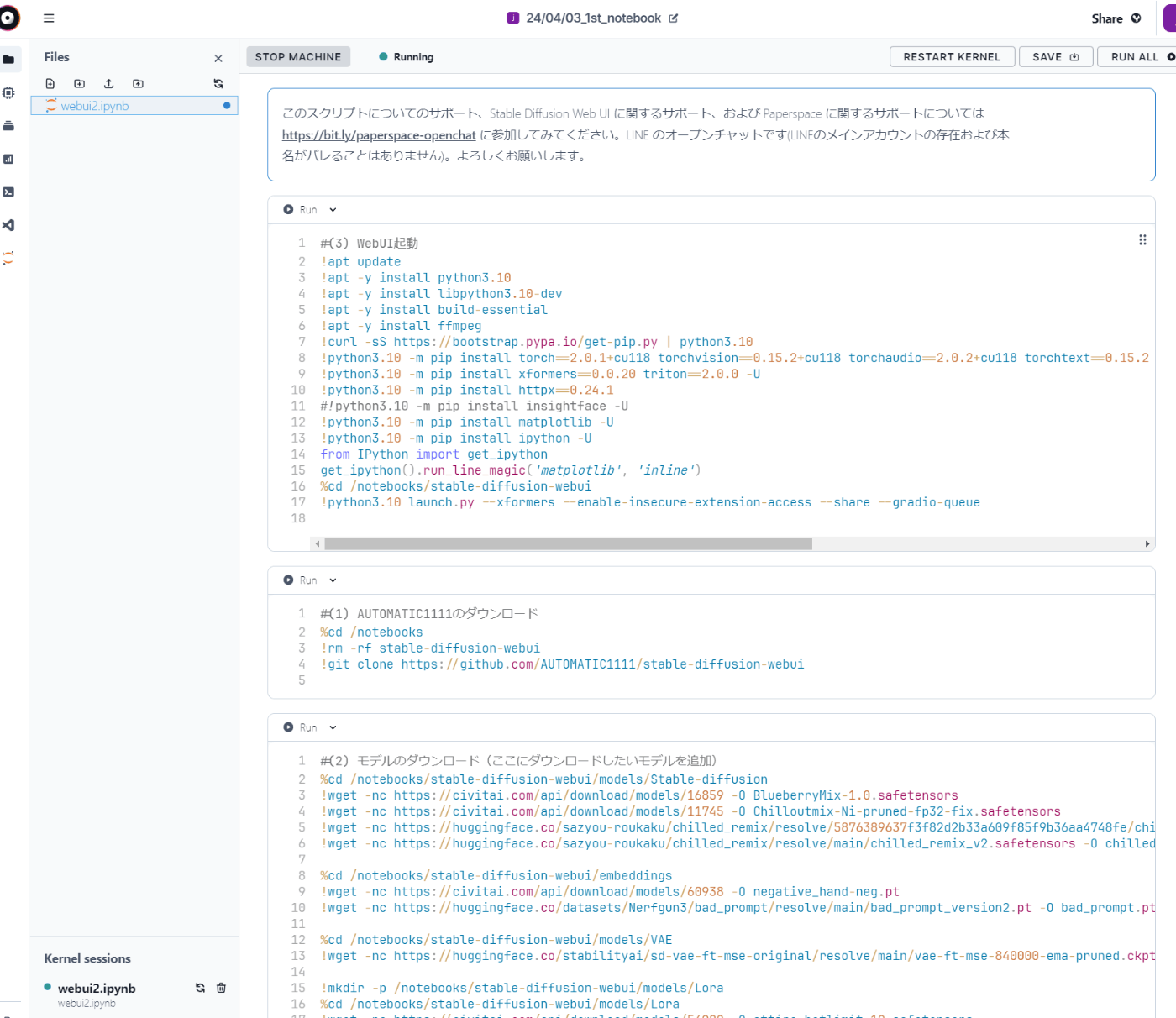
Task: Click the git clone AUTOMATIC1111 line
Action: coord(562,664)
